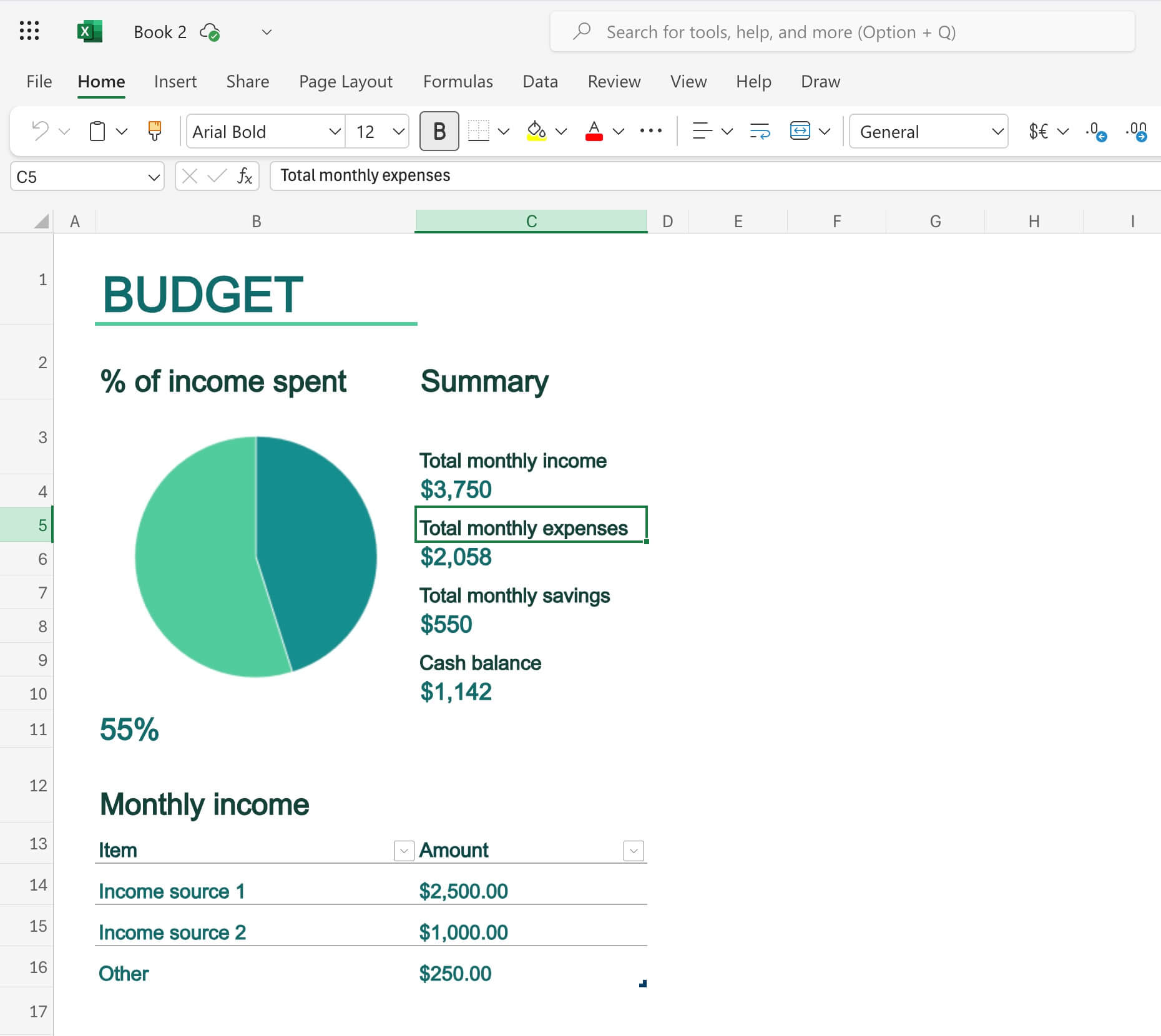Apply the red font color
This screenshot has width=1161, height=1036.
point(594,131)
